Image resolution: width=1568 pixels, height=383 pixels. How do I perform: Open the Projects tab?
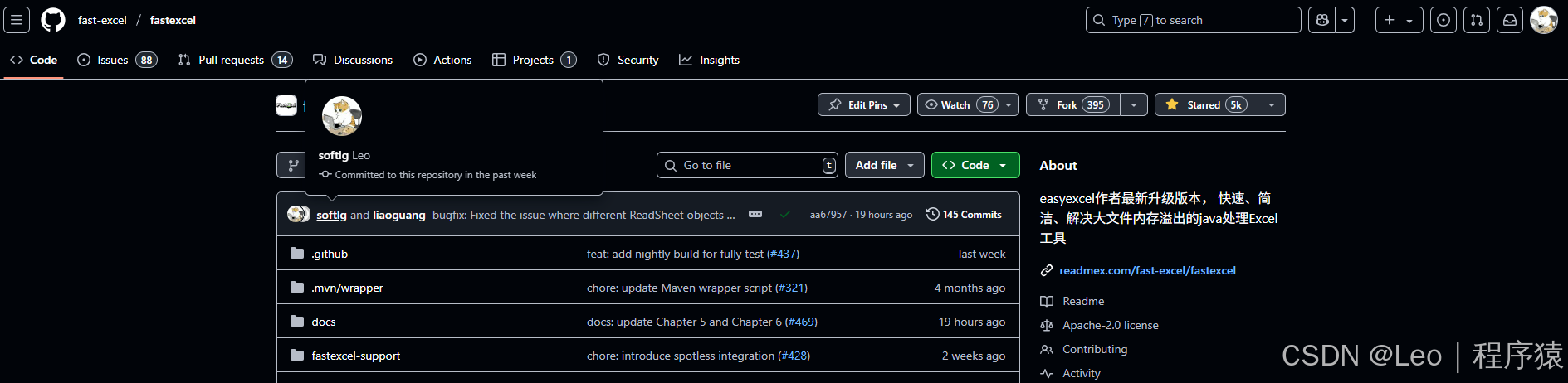coord(534,60)
